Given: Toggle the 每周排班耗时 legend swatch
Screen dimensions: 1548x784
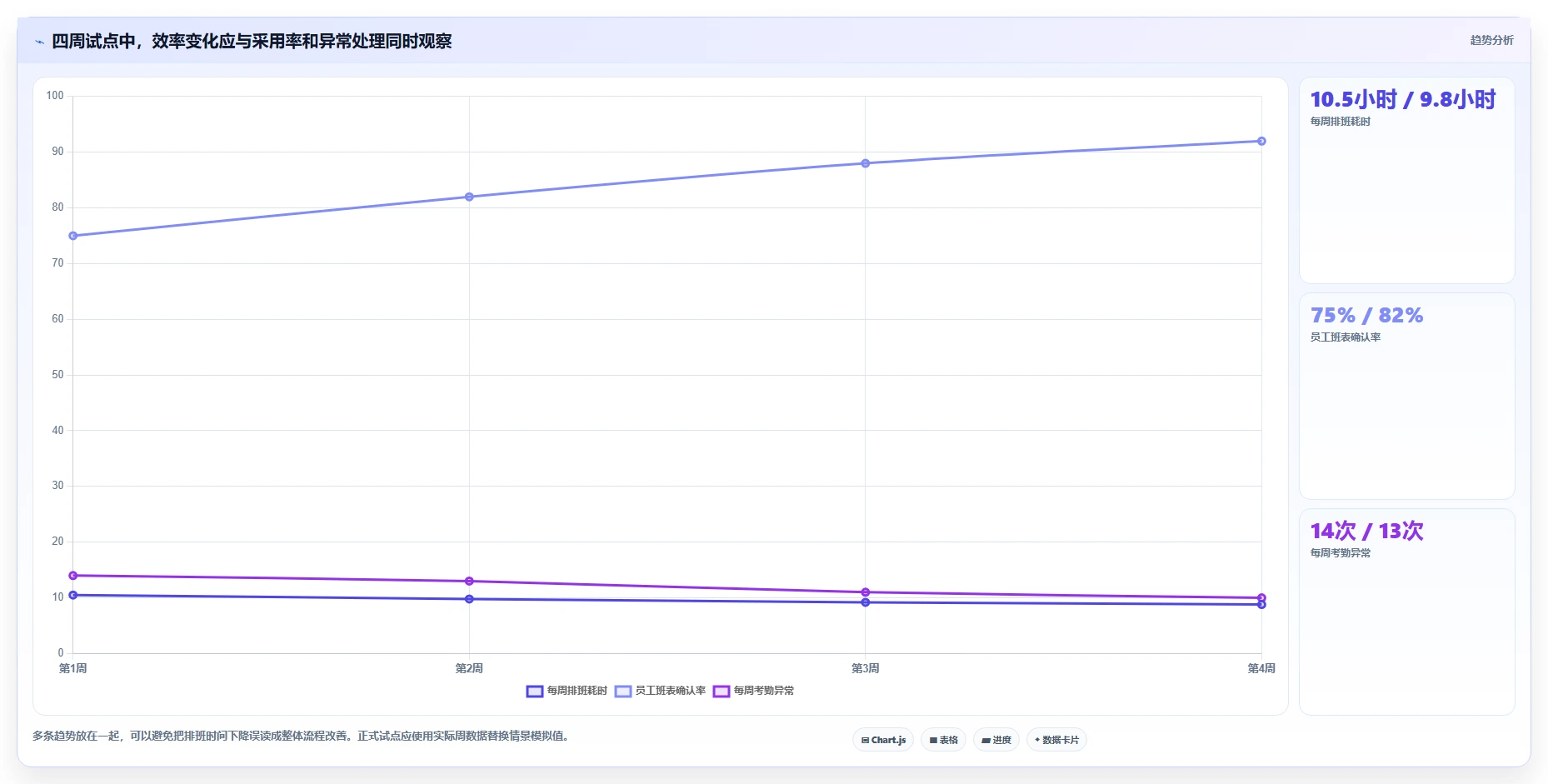Looking at the screenshot, I should pos(535,691).
